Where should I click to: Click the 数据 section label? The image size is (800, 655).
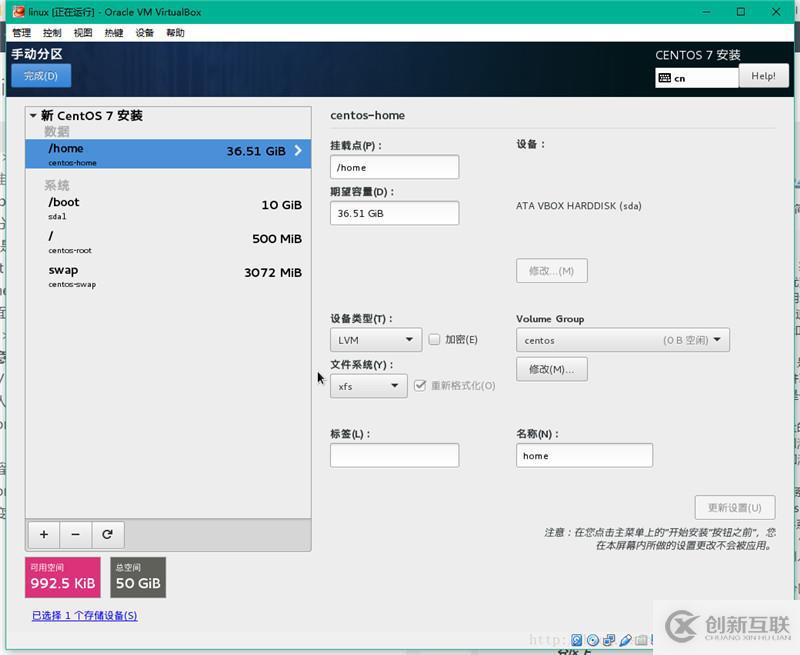pyautogui.click(x=57, y=132)
